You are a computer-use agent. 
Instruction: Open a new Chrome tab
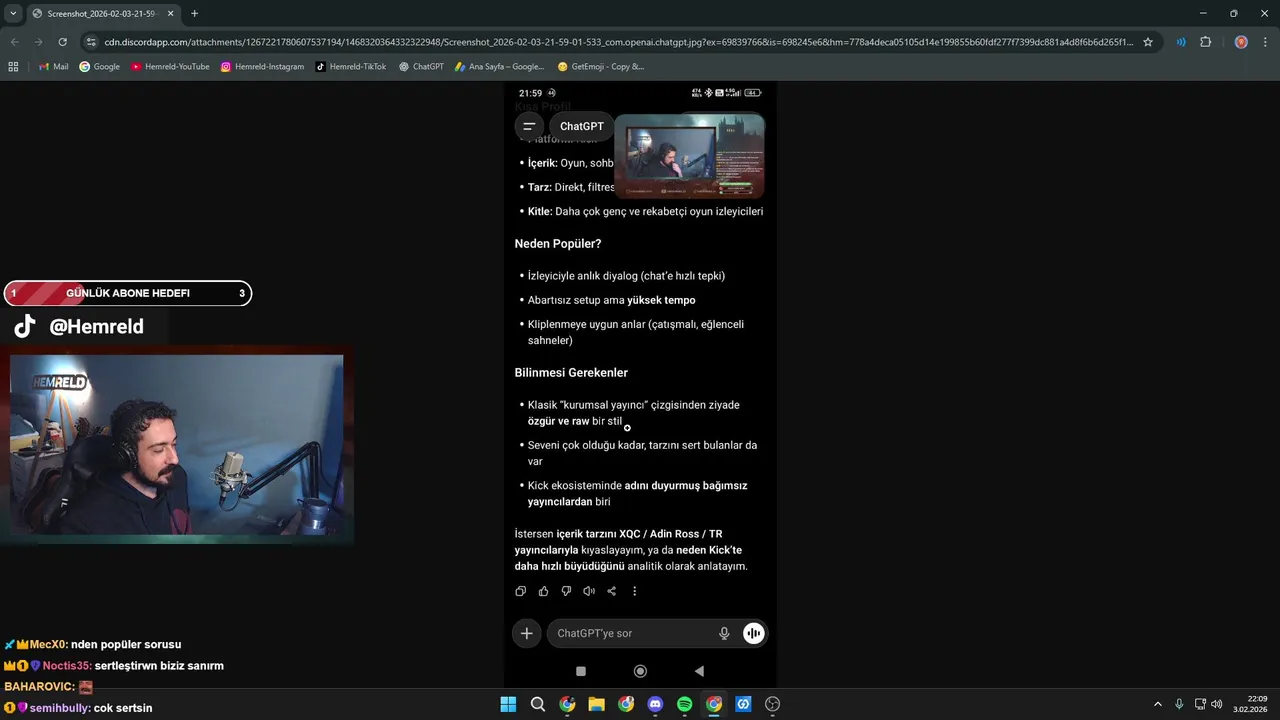tap(194, 14)
